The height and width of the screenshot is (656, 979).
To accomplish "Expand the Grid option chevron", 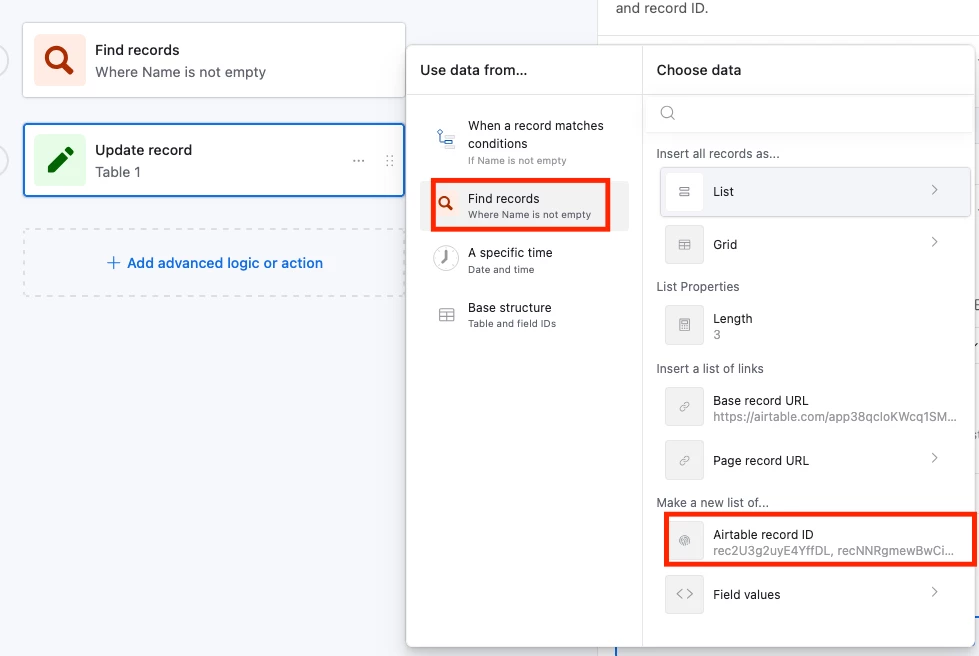I will 934,242.
